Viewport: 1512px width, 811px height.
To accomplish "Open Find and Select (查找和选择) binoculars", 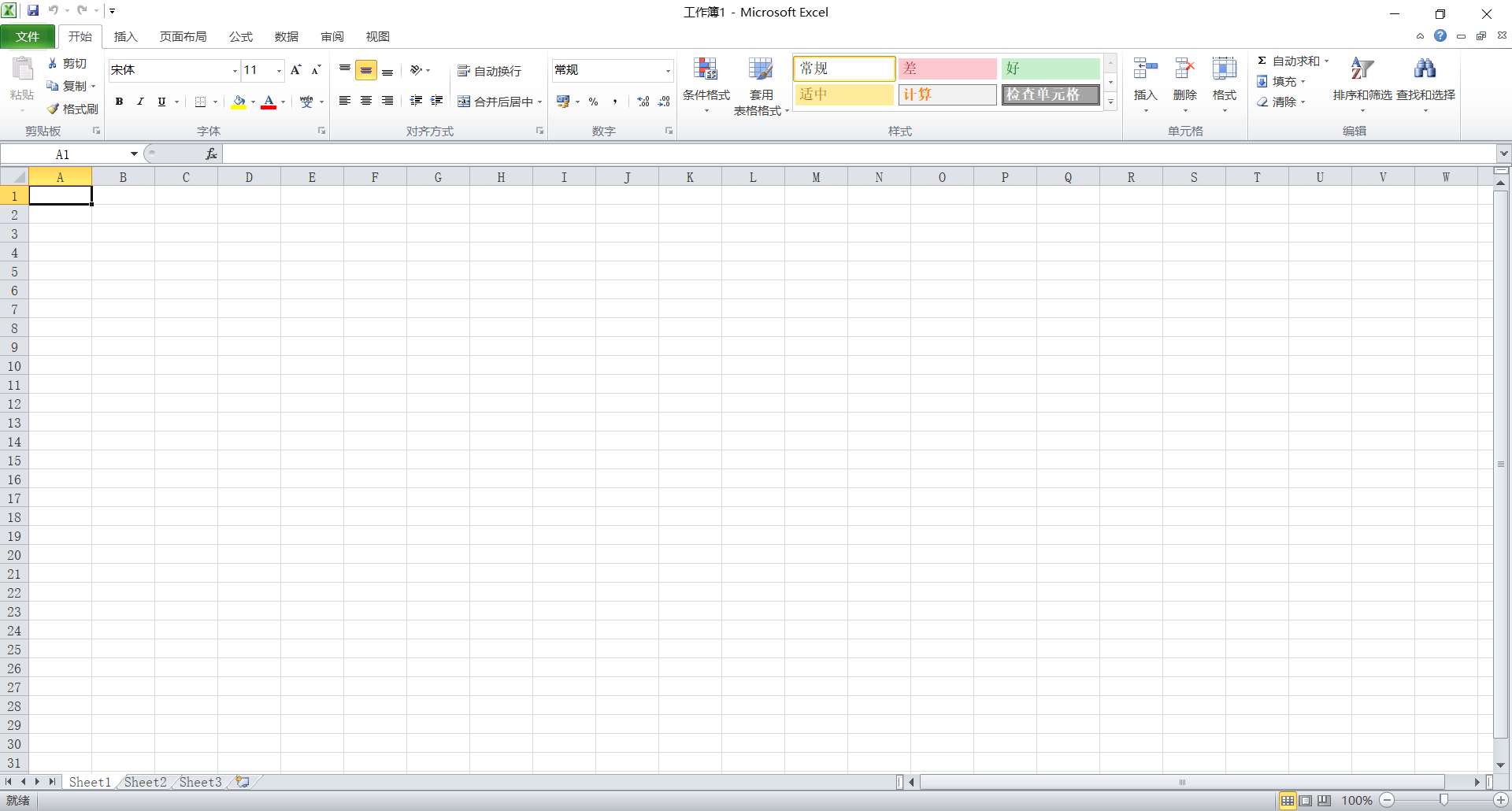I will point(1425,84).
